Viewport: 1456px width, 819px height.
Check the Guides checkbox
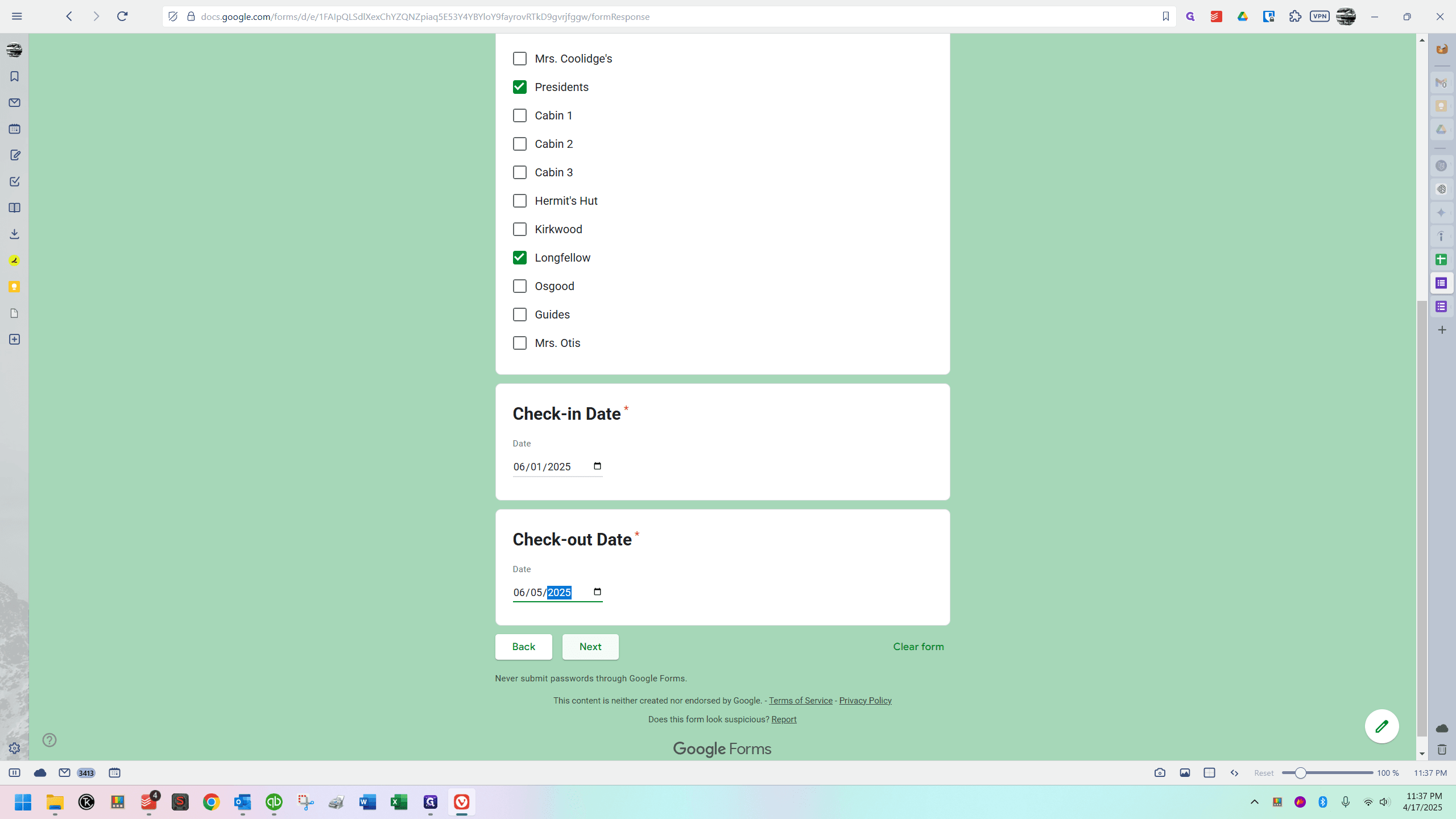519,315
